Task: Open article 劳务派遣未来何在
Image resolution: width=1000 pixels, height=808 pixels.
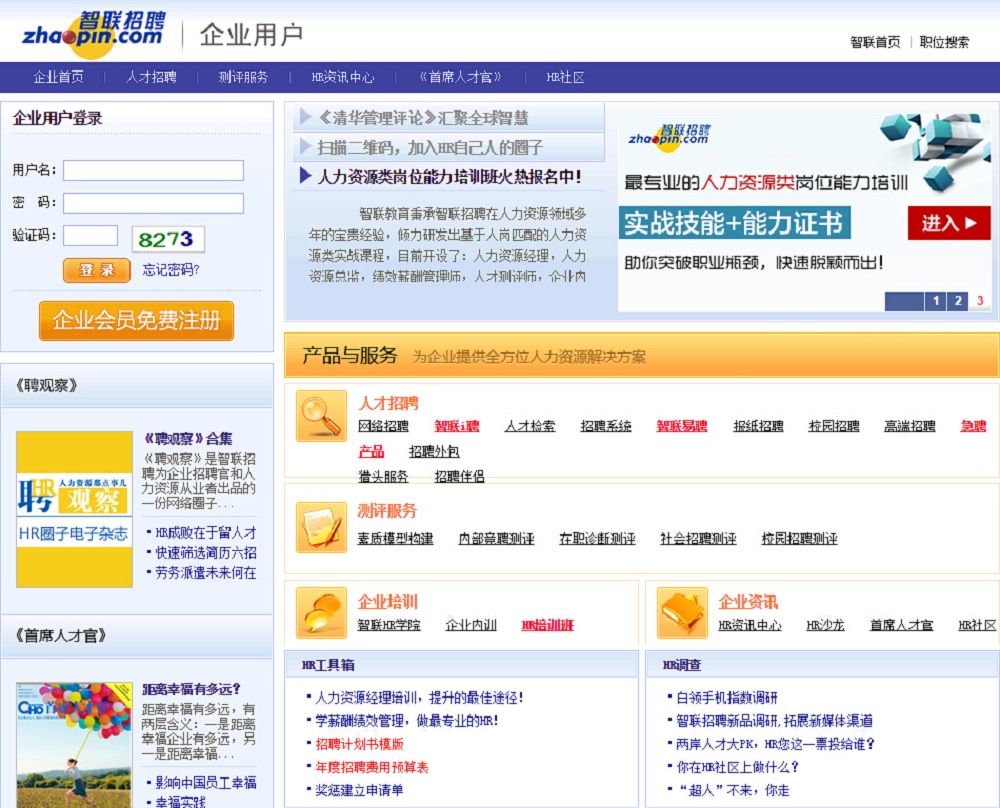Action: (206, 573)
